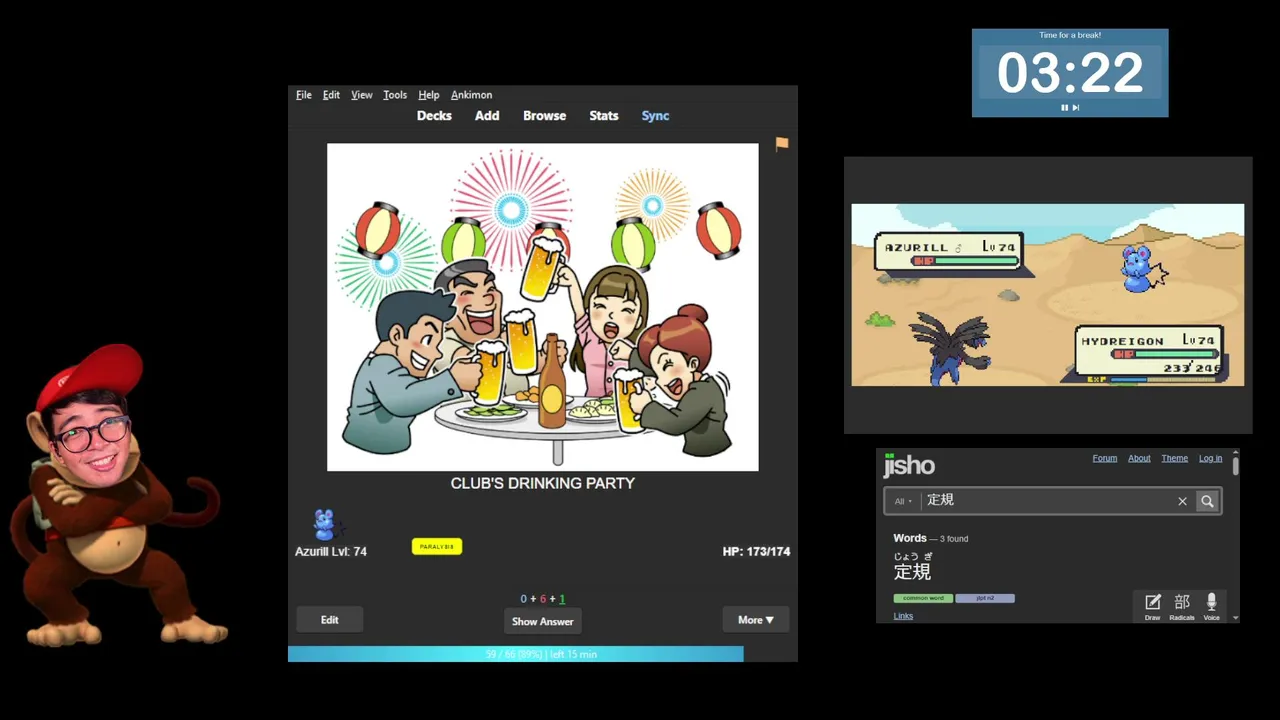Viewport: 1280px width, 720px height.
Task: Open the Draw input tool
Action: pyautogui.click(x=1152, y=606)
